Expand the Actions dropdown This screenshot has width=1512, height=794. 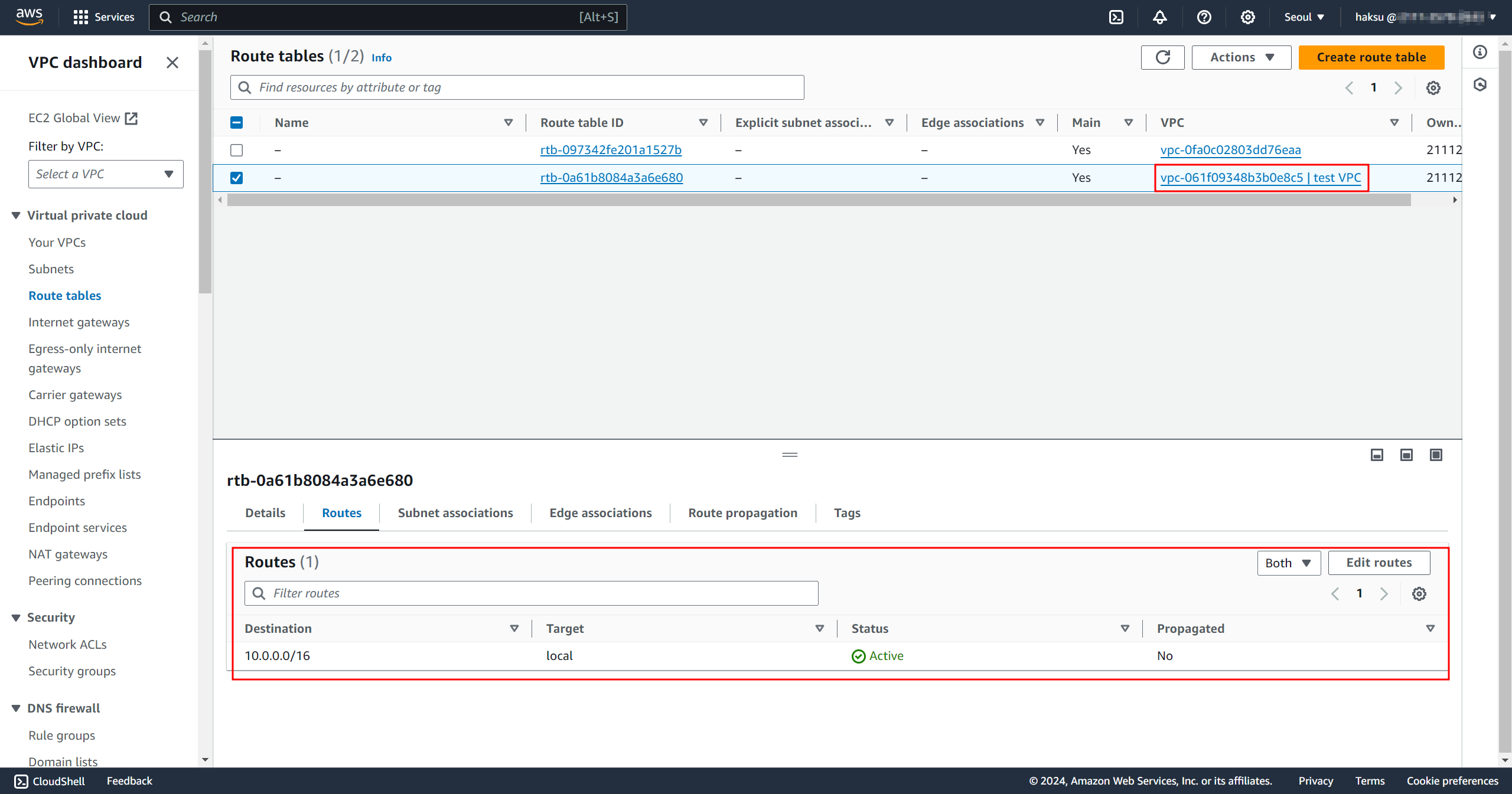[1241, 57]
